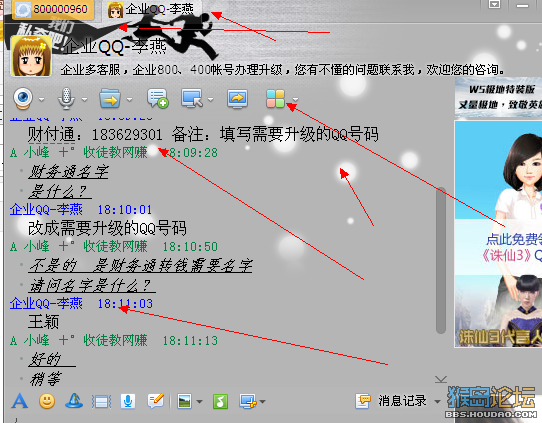Open the emoji smiley picker
The width and height of the screenshot is (542, 423).
[47, 401]
